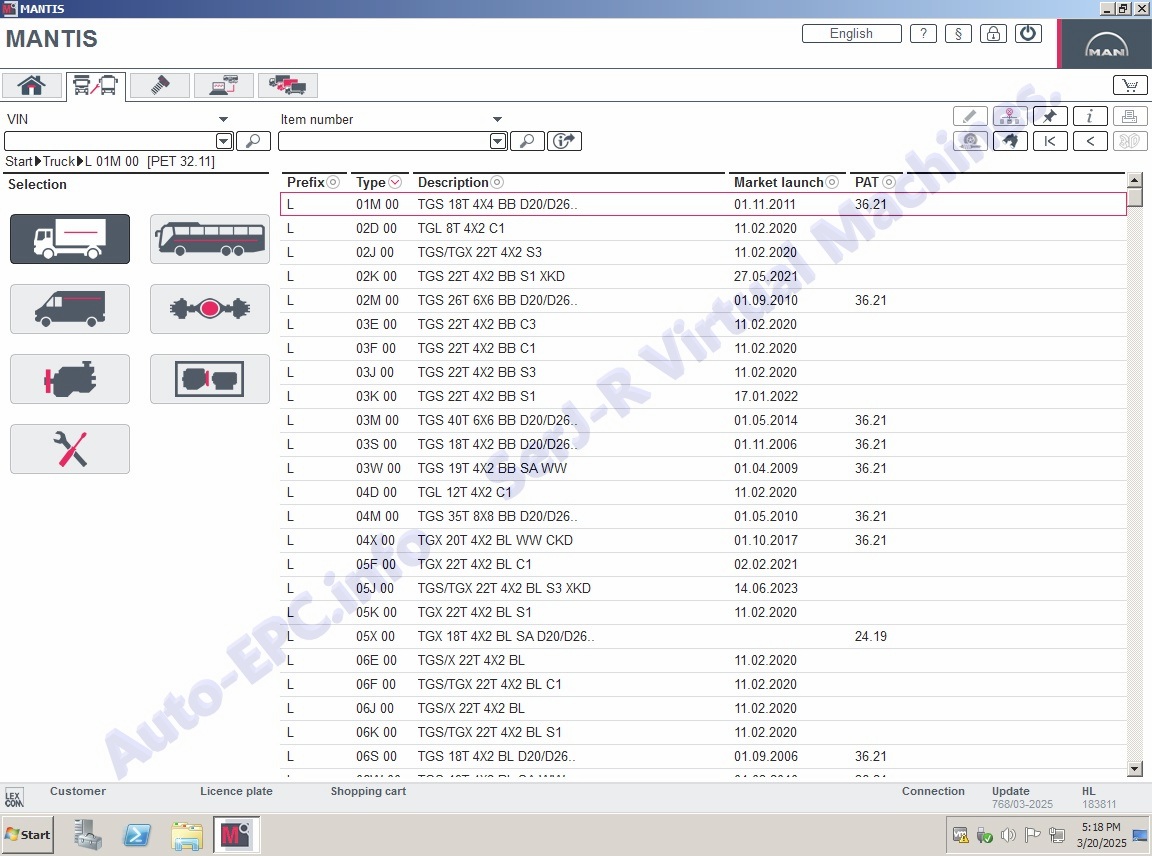Image resolution: width=1152 pixels, height=856 pixels.
Task: Open the Windows Start button
Action: 28,835
